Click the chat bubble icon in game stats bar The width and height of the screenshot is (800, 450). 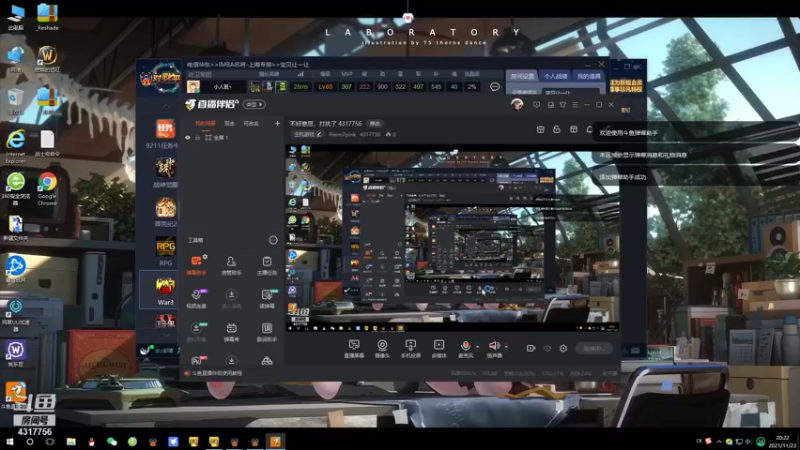point(494,87)
